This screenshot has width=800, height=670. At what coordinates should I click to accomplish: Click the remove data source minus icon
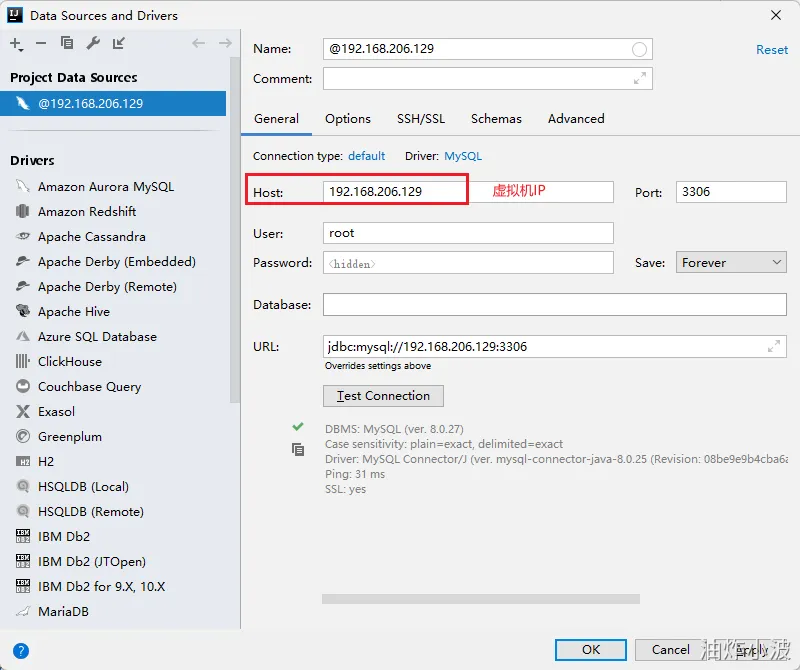41,43
